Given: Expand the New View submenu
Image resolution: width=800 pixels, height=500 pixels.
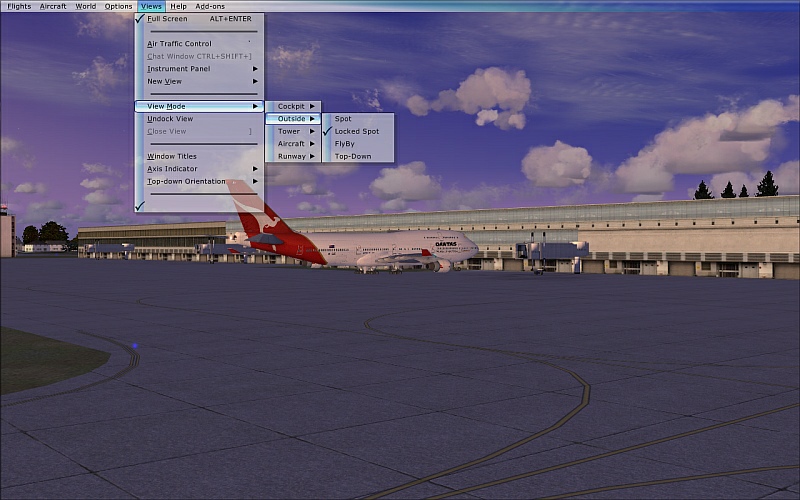Looking at the screenshot, I should point(199,81).
